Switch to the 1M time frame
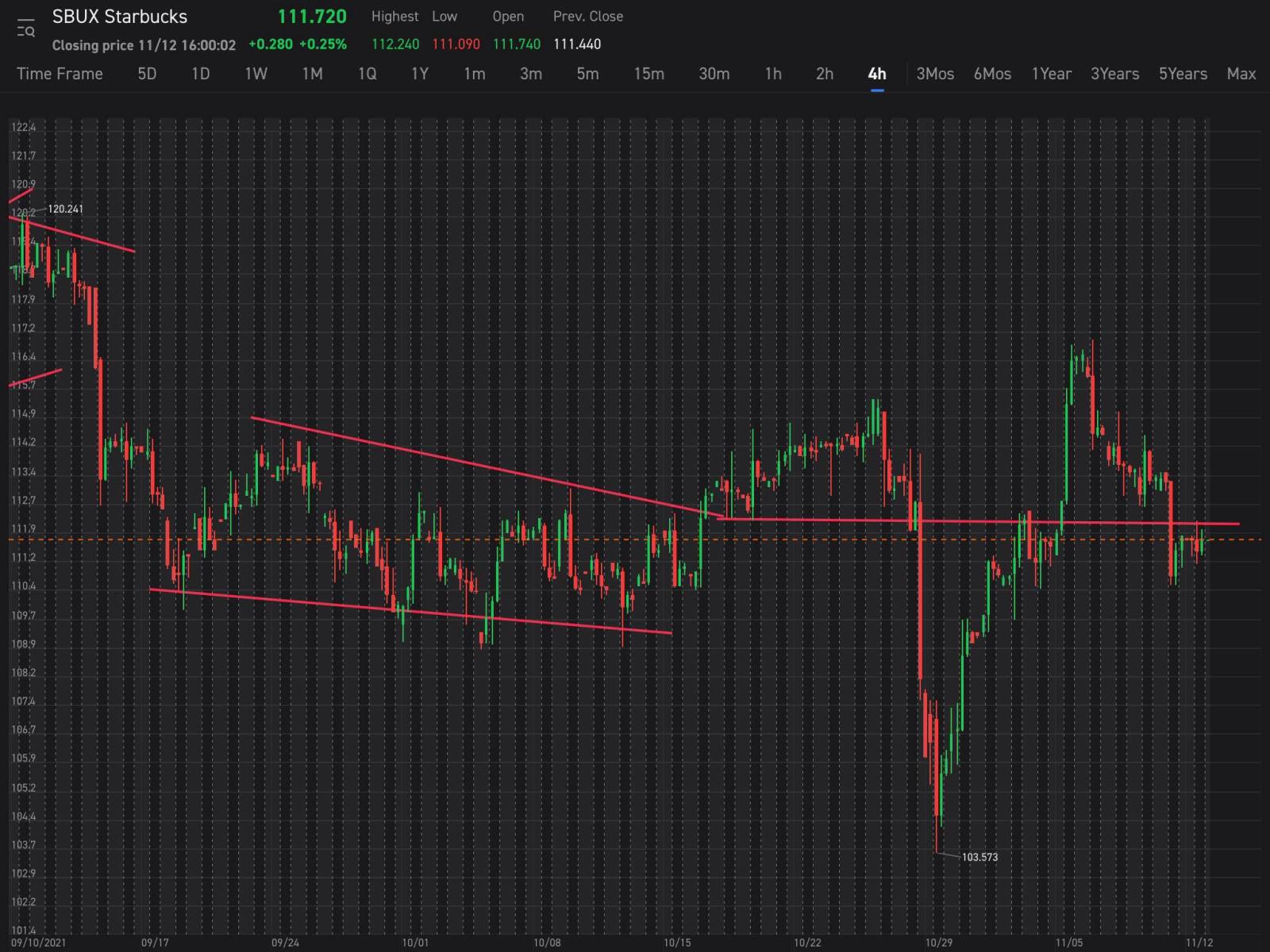The image size is (1270, 952). (312, 74)
